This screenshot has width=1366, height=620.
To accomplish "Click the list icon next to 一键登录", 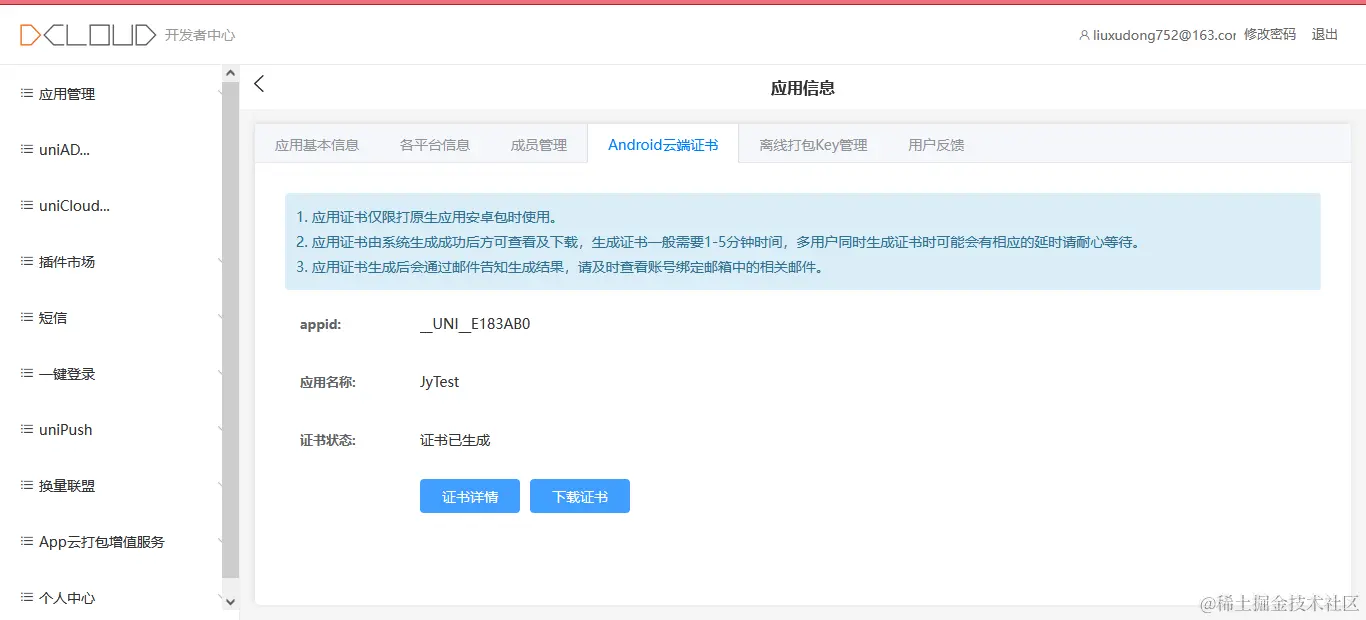I will 27,373.
